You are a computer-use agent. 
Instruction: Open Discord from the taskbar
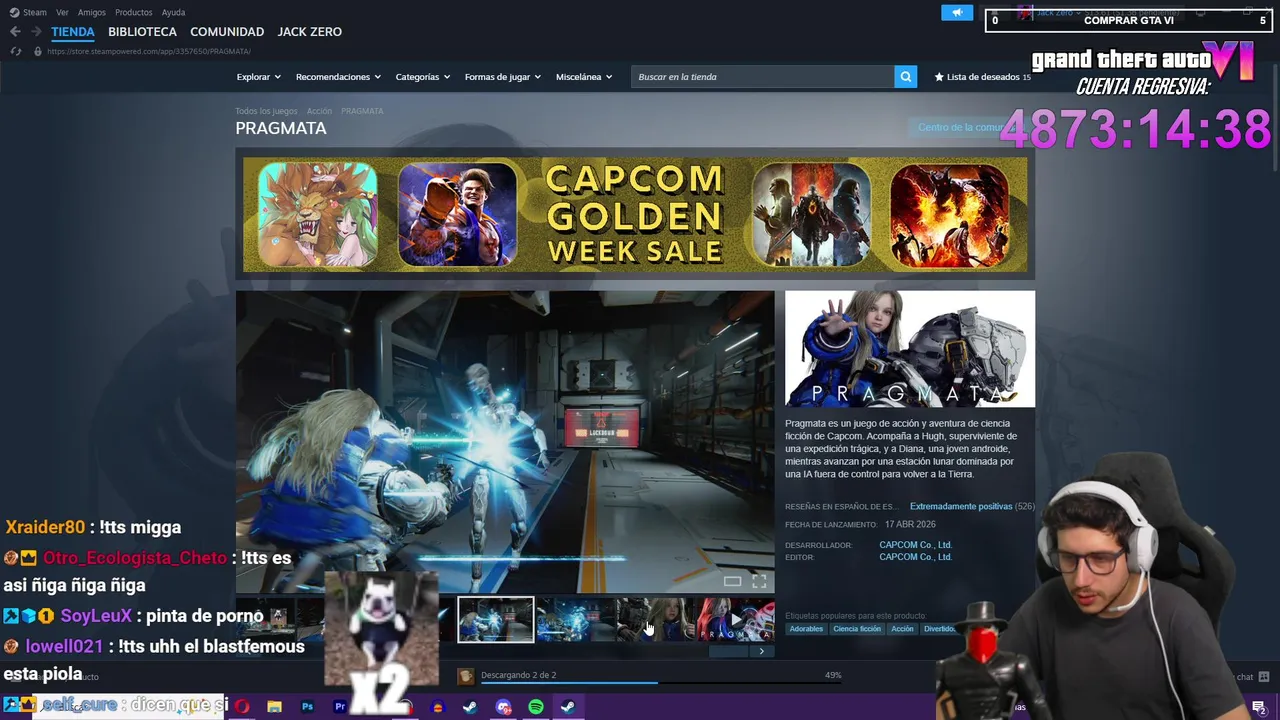tap(503, 707)
